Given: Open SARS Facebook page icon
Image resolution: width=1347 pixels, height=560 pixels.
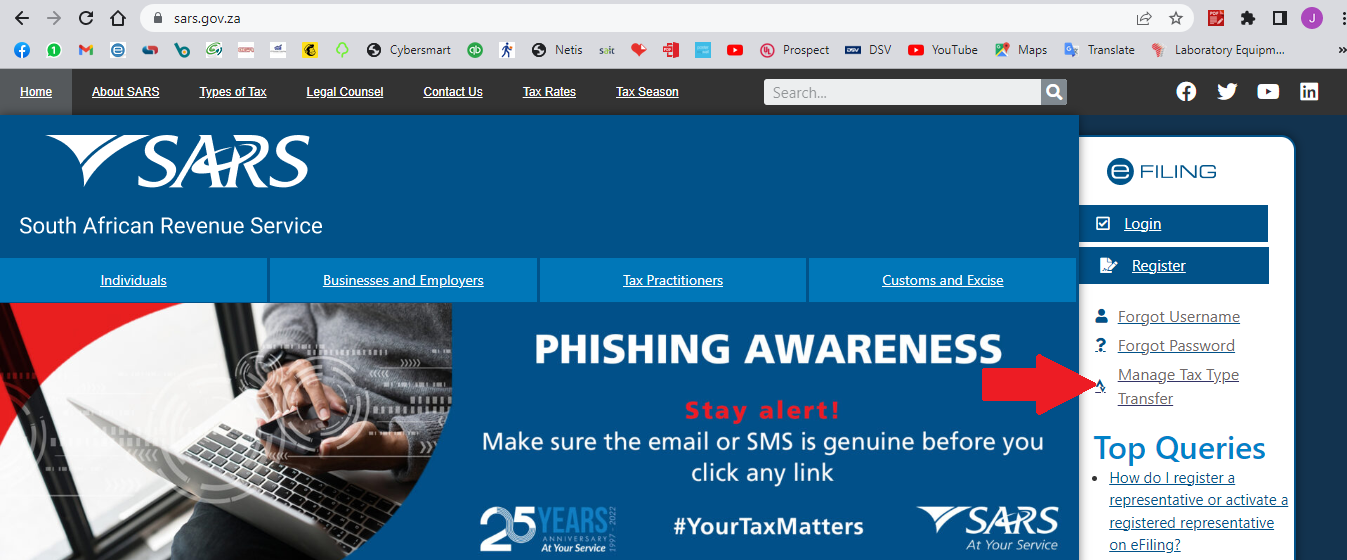Looking at the screenshot, I should coord(1186,92).
